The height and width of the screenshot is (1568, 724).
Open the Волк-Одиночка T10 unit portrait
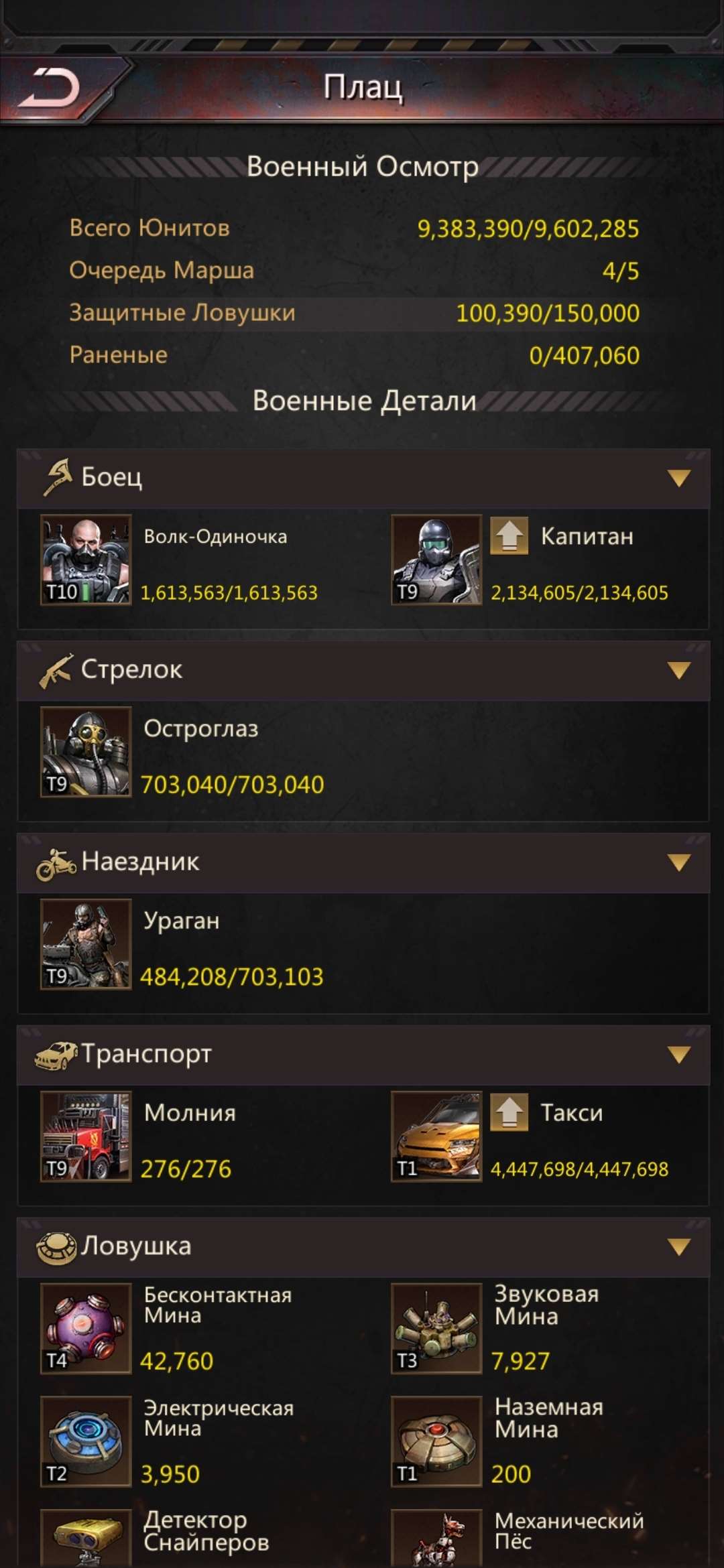[86, 560]
